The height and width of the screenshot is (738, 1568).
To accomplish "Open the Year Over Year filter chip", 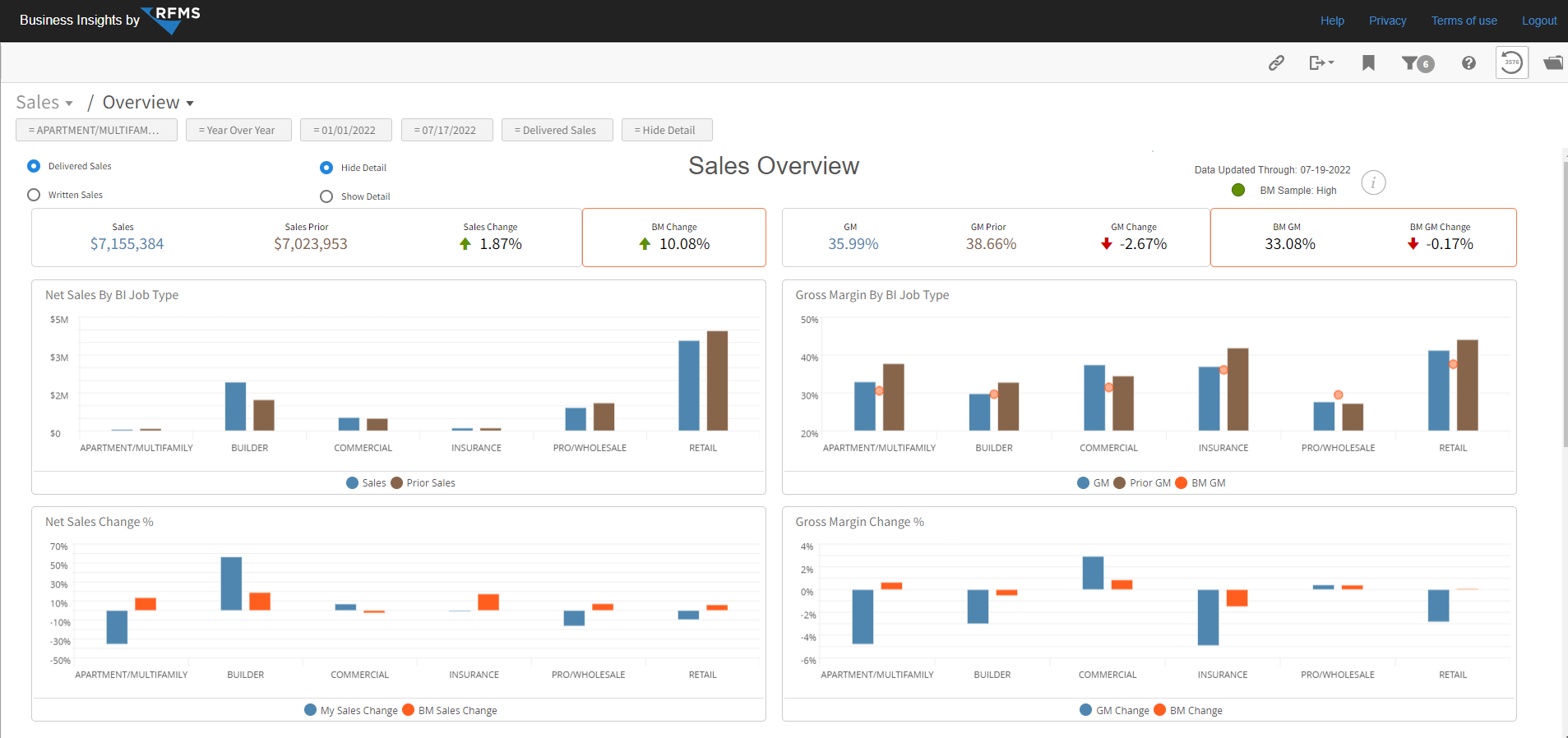I will pos(238,130).
